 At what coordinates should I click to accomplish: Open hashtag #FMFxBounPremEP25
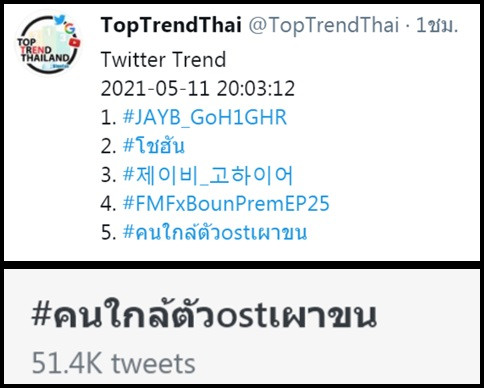coord(226,204)
